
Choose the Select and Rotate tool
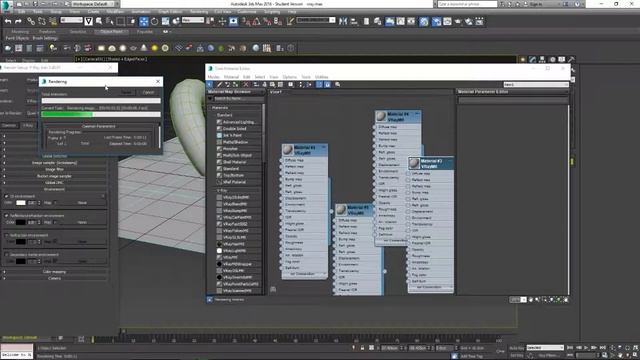pyautogui.click(x=154, y=21)
